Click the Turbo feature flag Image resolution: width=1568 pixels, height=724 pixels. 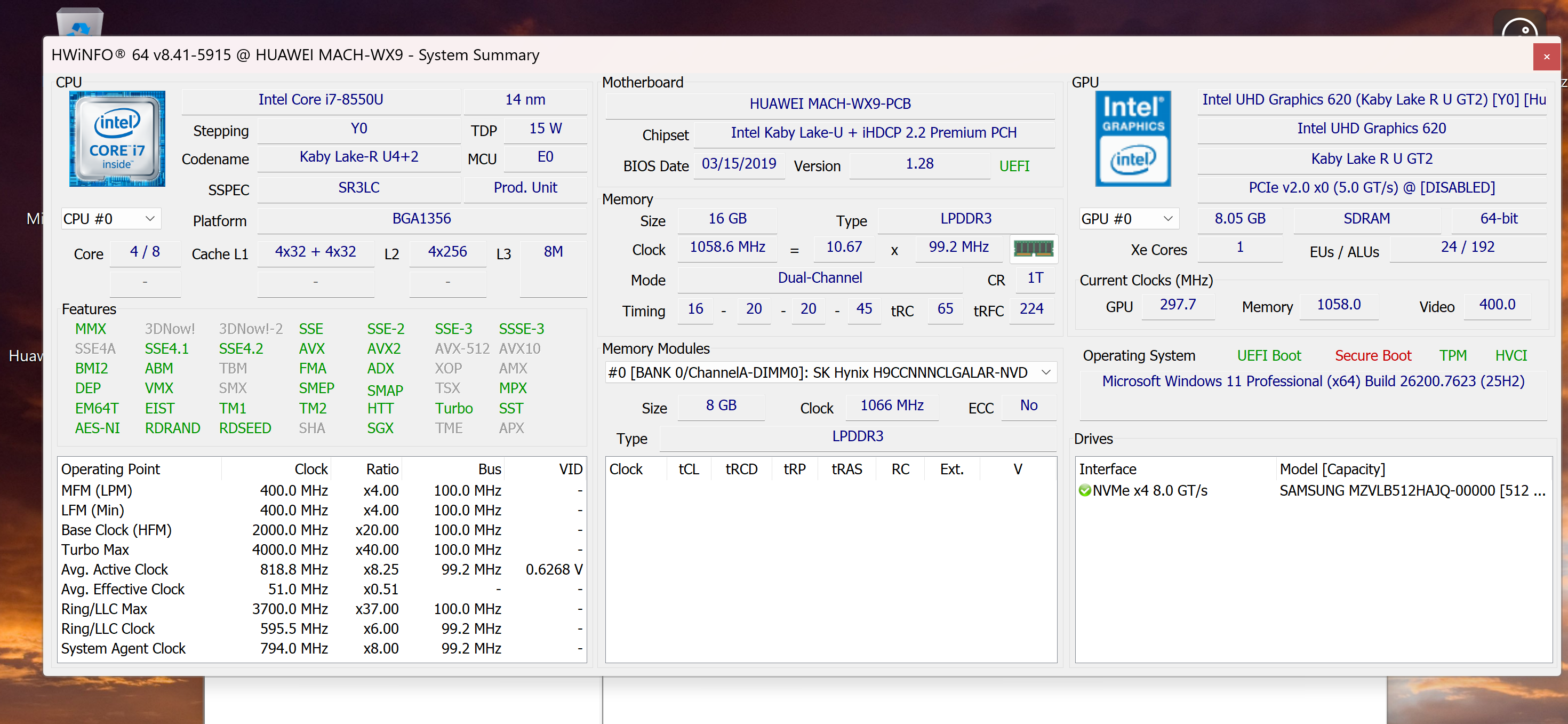click(x=453, y=408)
